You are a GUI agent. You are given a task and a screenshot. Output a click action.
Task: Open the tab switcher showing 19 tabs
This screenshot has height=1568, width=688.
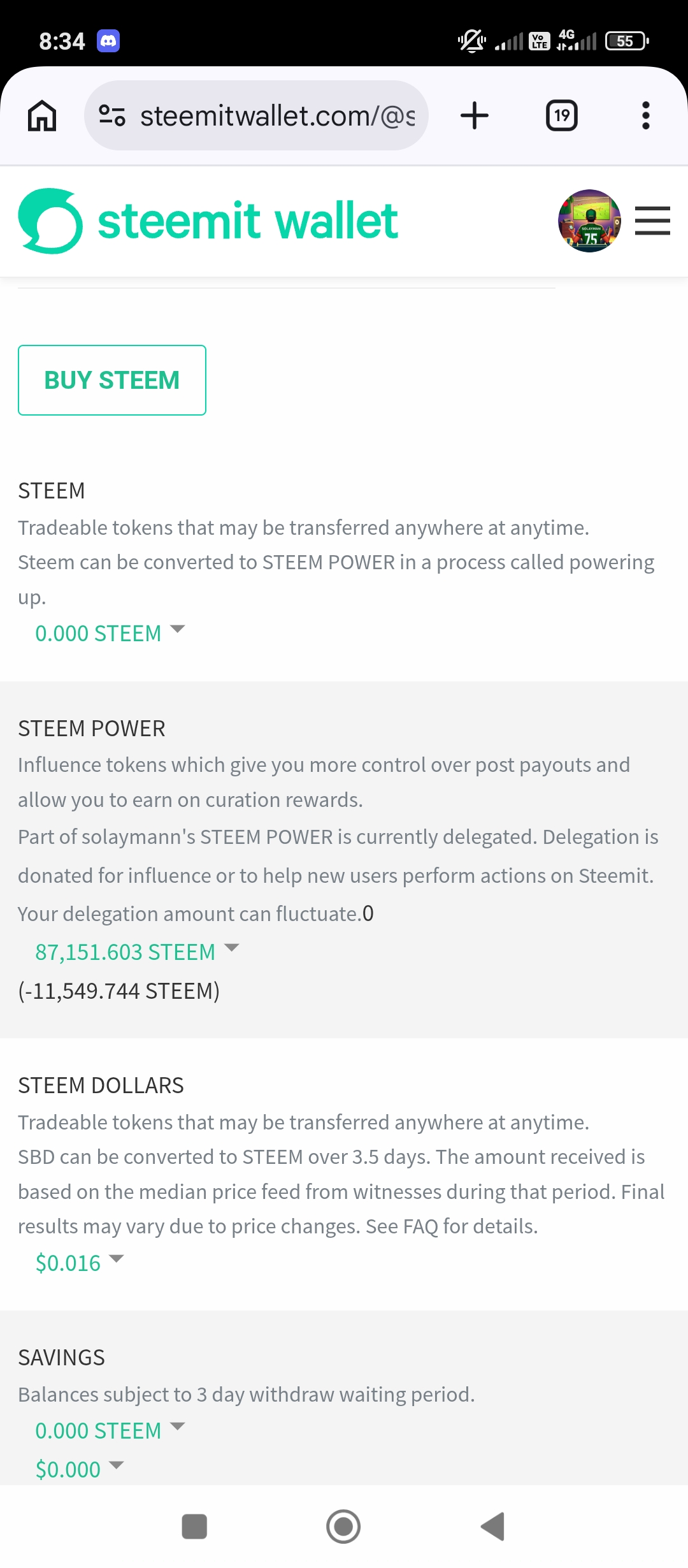[x=562, y=116]
